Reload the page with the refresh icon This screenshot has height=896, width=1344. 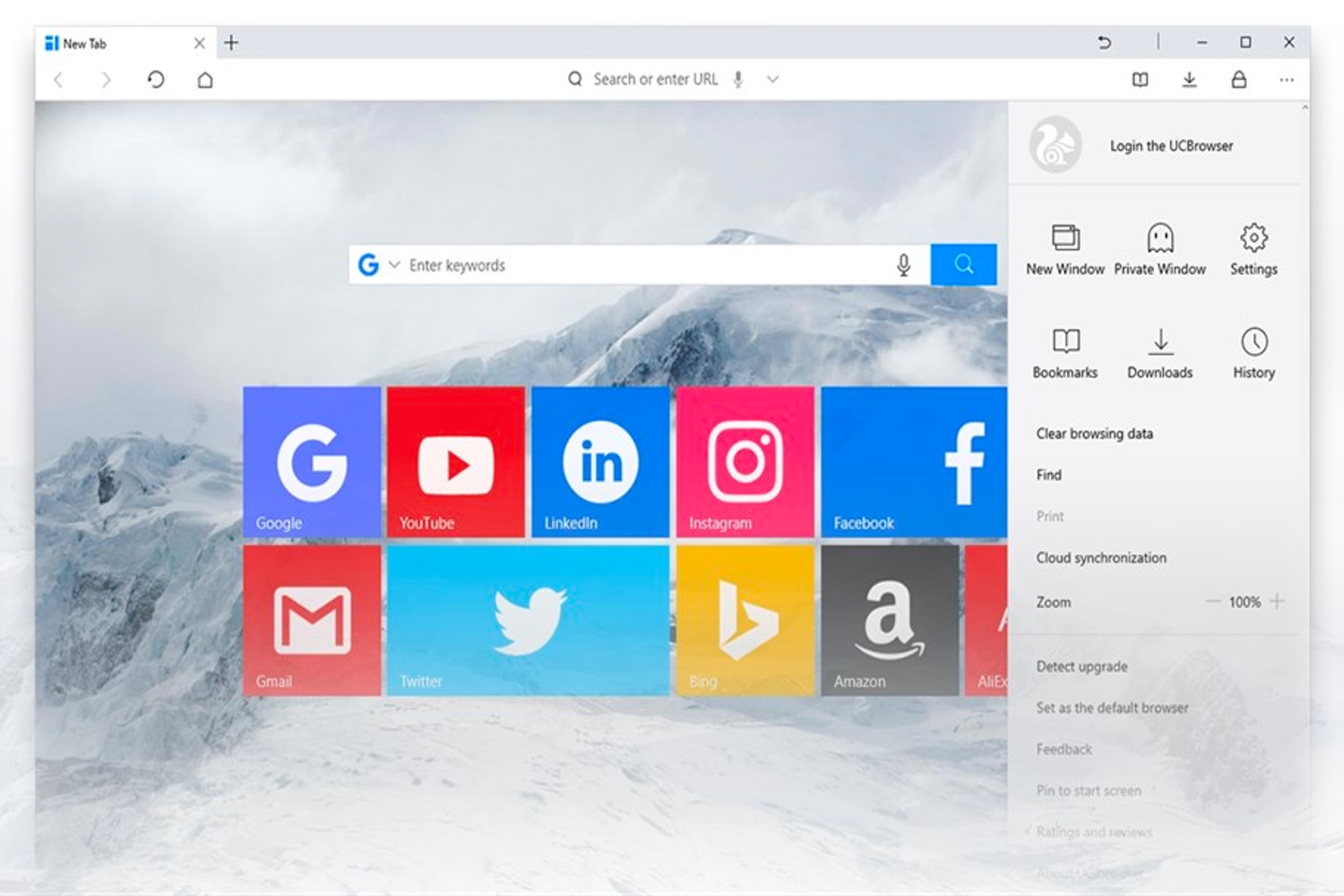pos(156,80)
